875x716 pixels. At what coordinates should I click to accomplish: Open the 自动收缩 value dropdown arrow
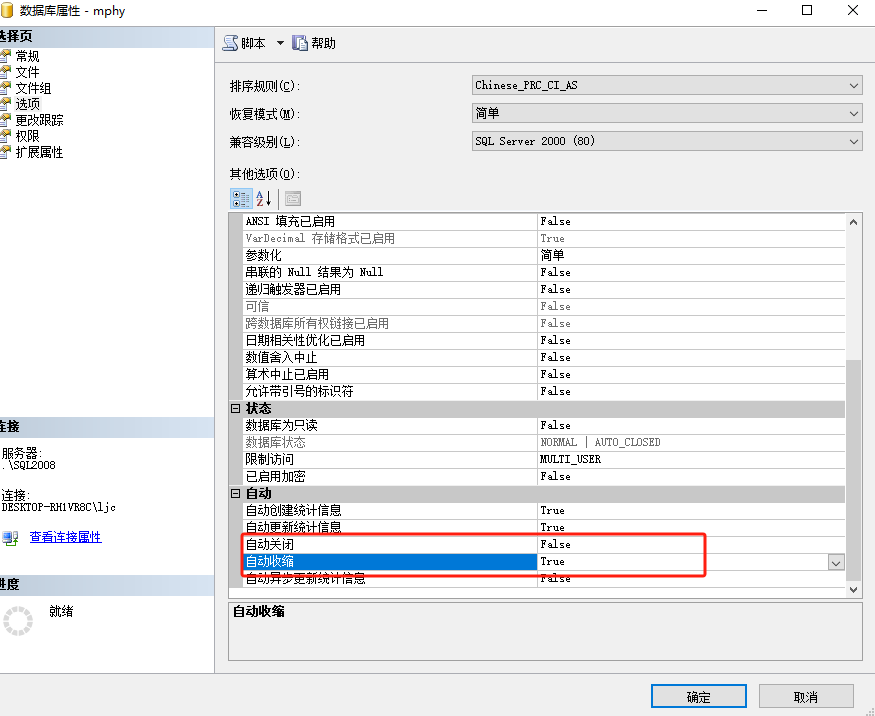[x=836, y=562]
